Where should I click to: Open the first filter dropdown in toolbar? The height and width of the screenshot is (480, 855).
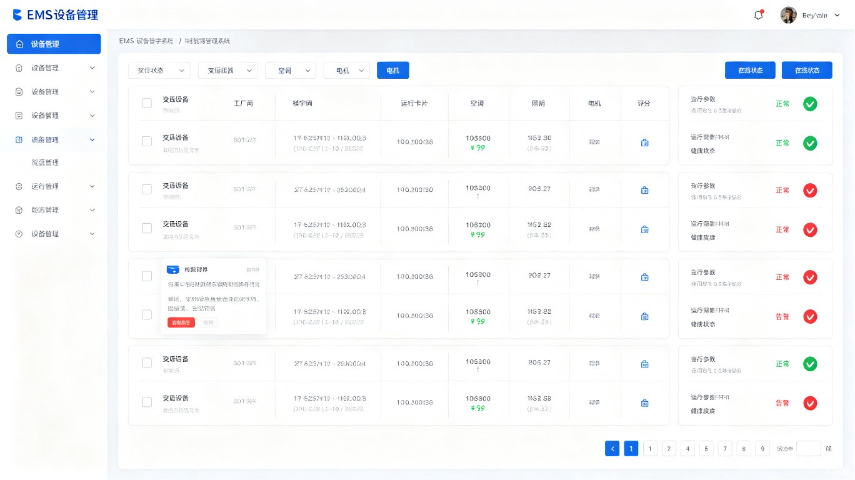tap(160, 70)
